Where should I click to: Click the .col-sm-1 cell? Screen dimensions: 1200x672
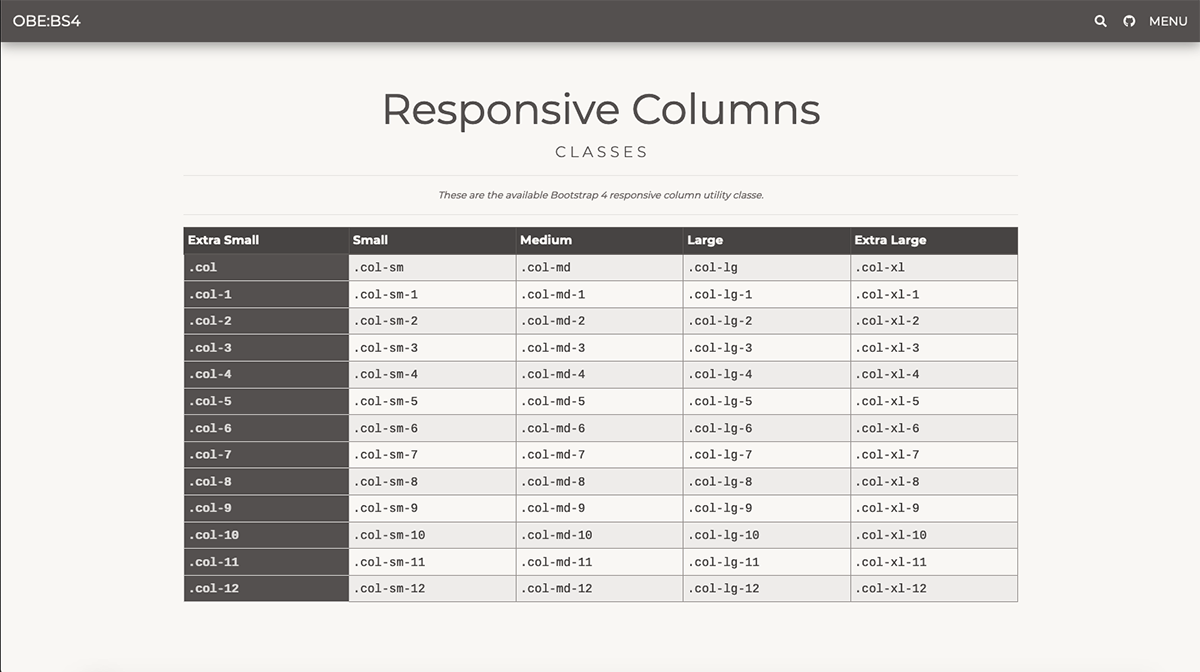(x=432, y=294)
